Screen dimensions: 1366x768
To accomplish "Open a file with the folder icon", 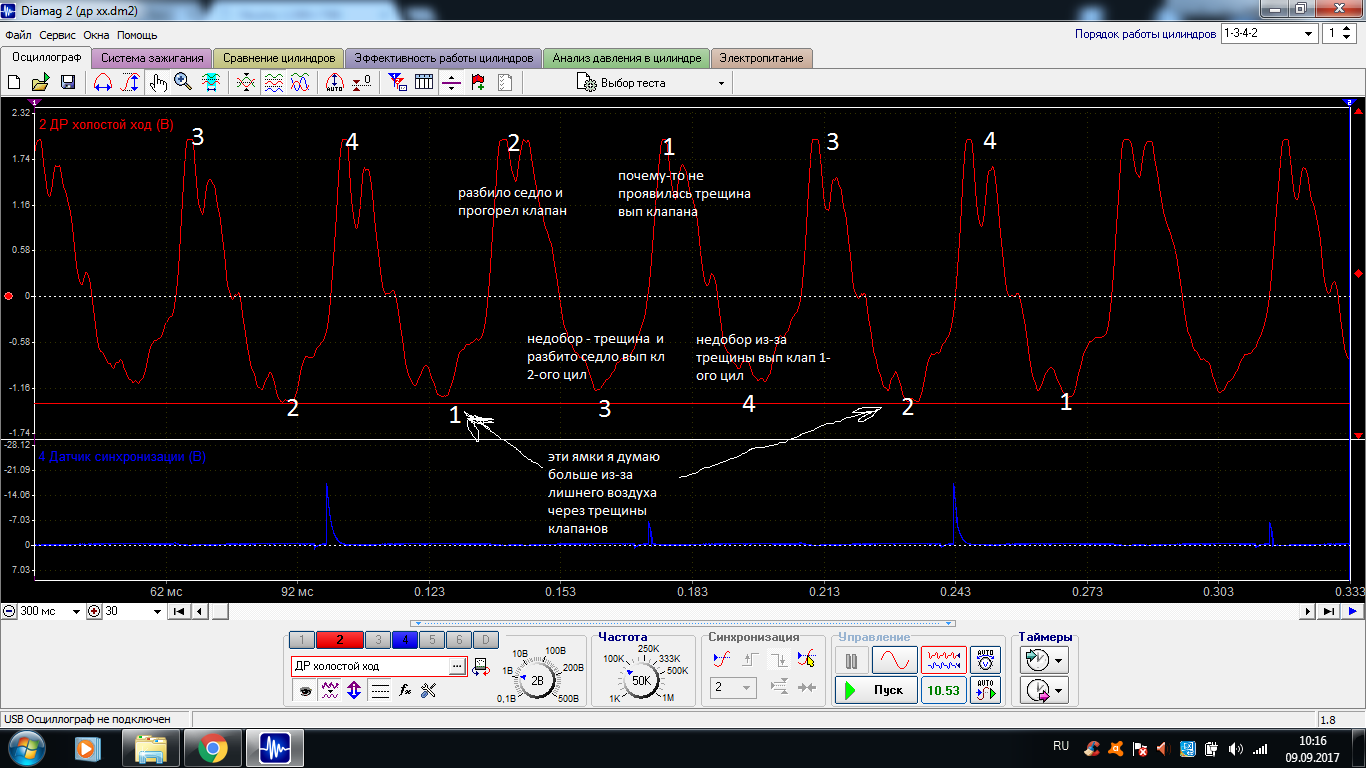I will 41,83.
